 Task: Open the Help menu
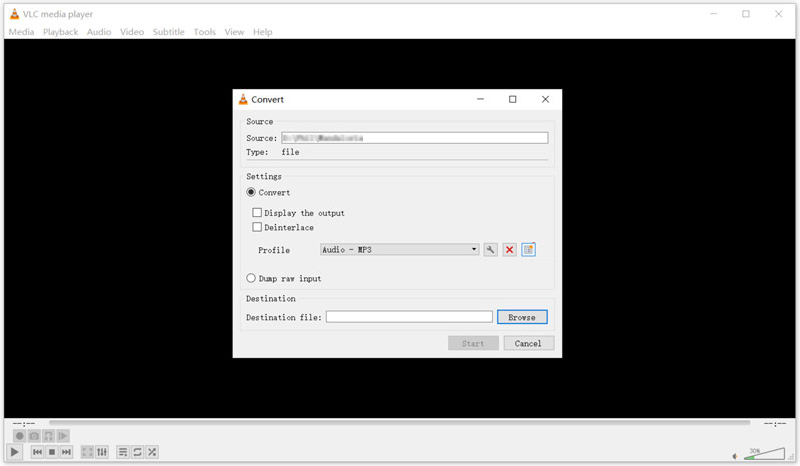(x=263, y=32)
